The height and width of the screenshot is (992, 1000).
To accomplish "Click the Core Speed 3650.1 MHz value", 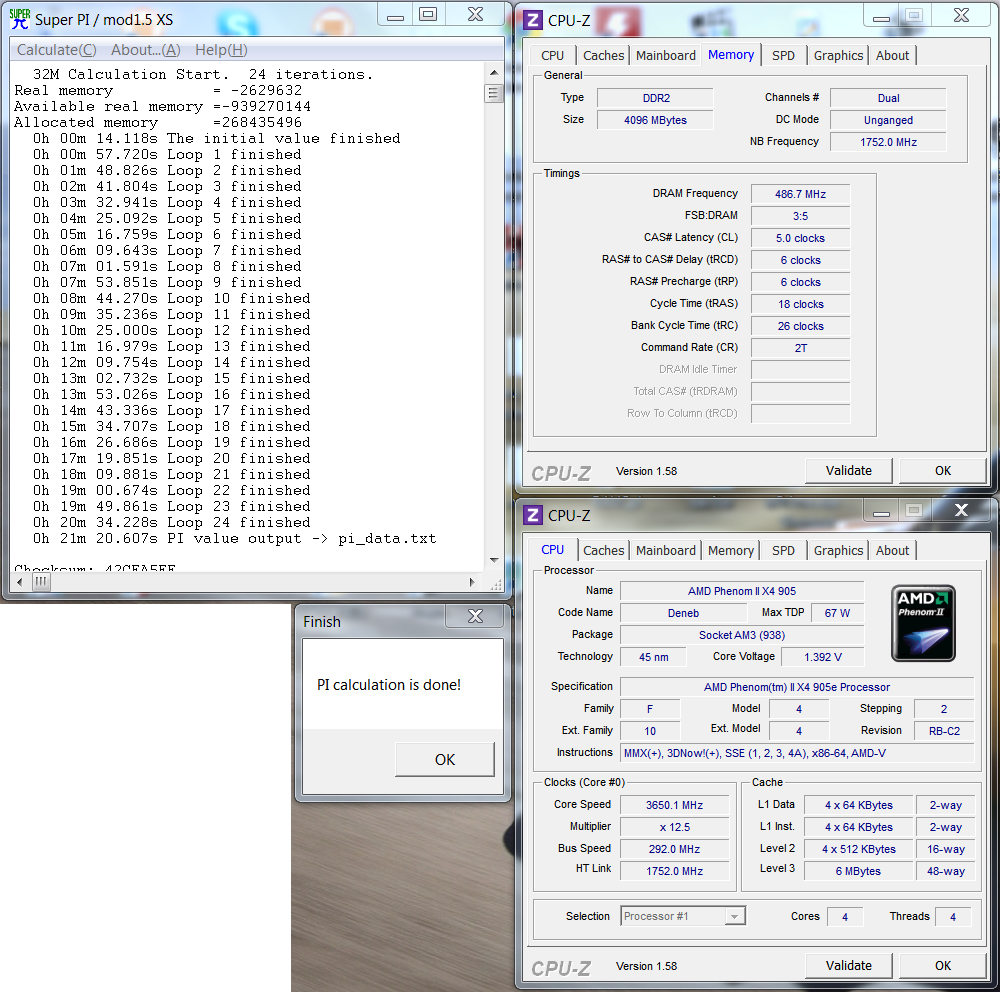I will (674, 805).
